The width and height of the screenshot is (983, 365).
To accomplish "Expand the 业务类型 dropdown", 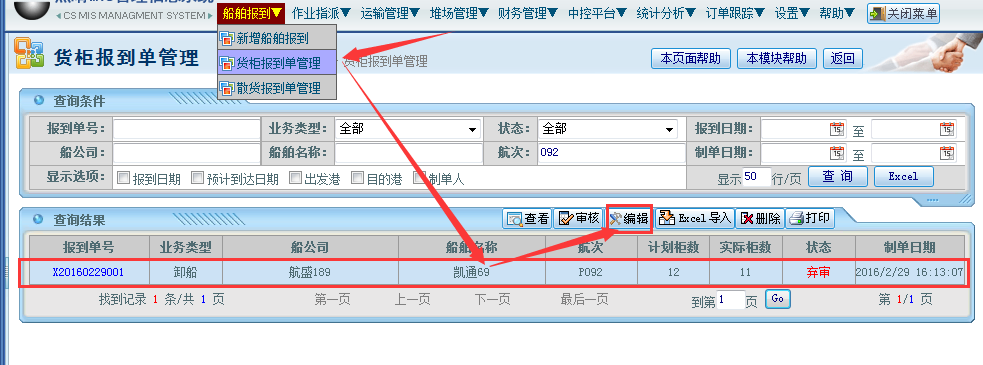I will pos(407,129).
